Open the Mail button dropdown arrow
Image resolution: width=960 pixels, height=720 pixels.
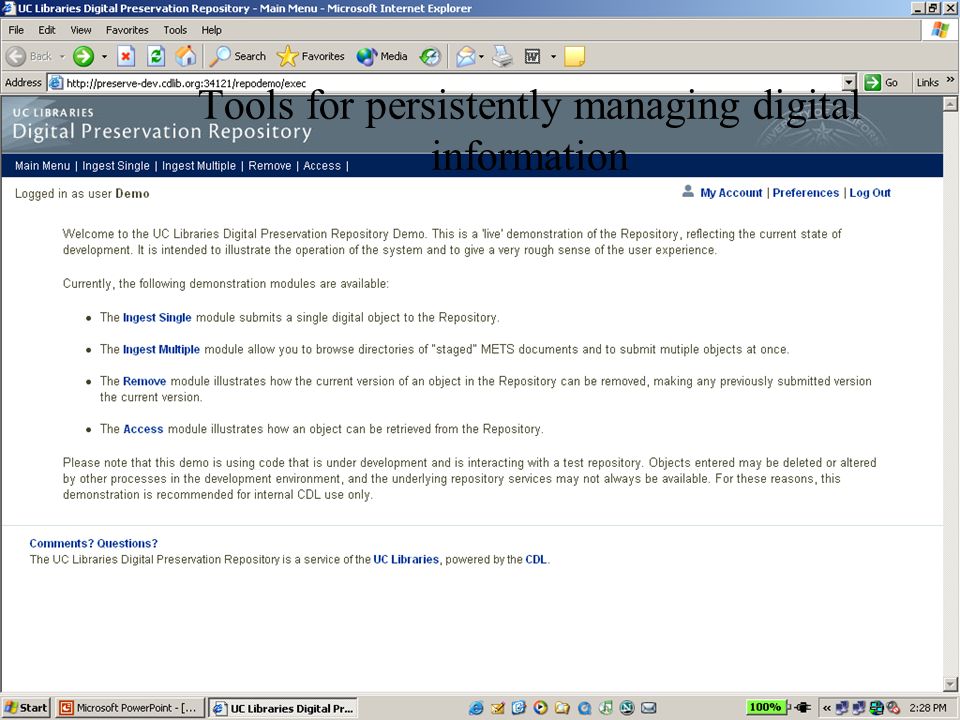pos(481,56)
